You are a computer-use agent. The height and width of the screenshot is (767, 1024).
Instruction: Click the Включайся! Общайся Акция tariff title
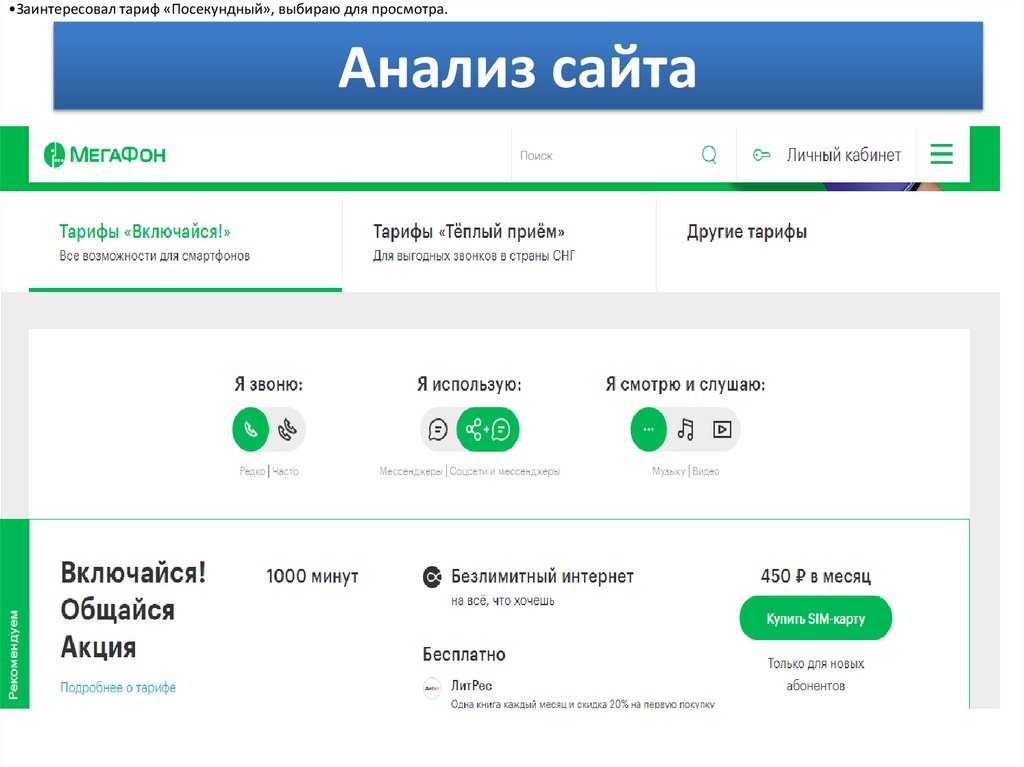click(x=133, y=610)
